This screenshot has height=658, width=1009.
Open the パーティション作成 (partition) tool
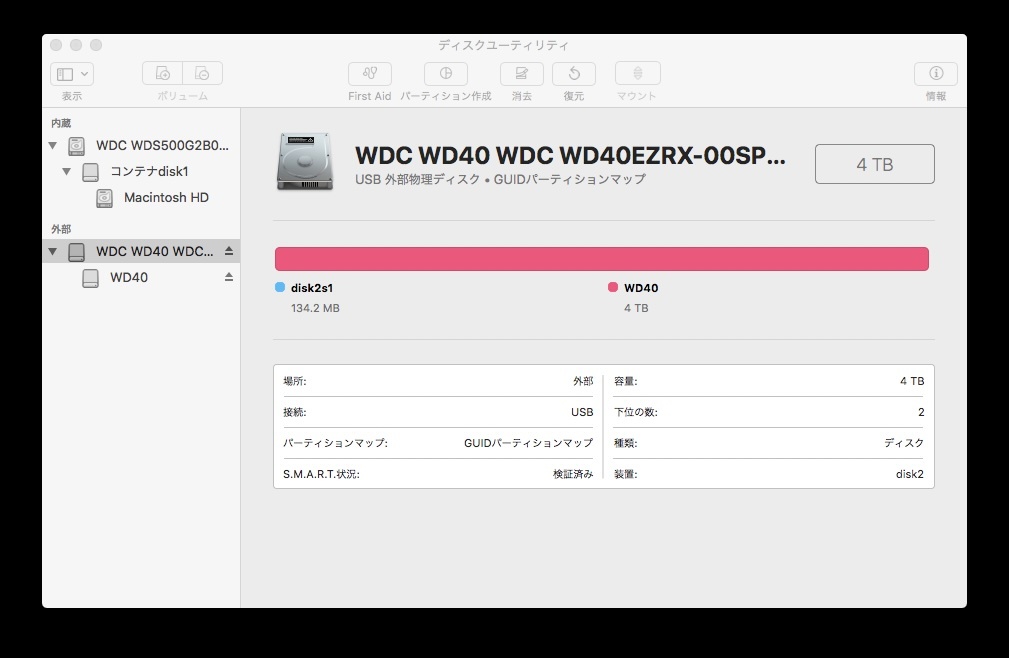[445, 73]
